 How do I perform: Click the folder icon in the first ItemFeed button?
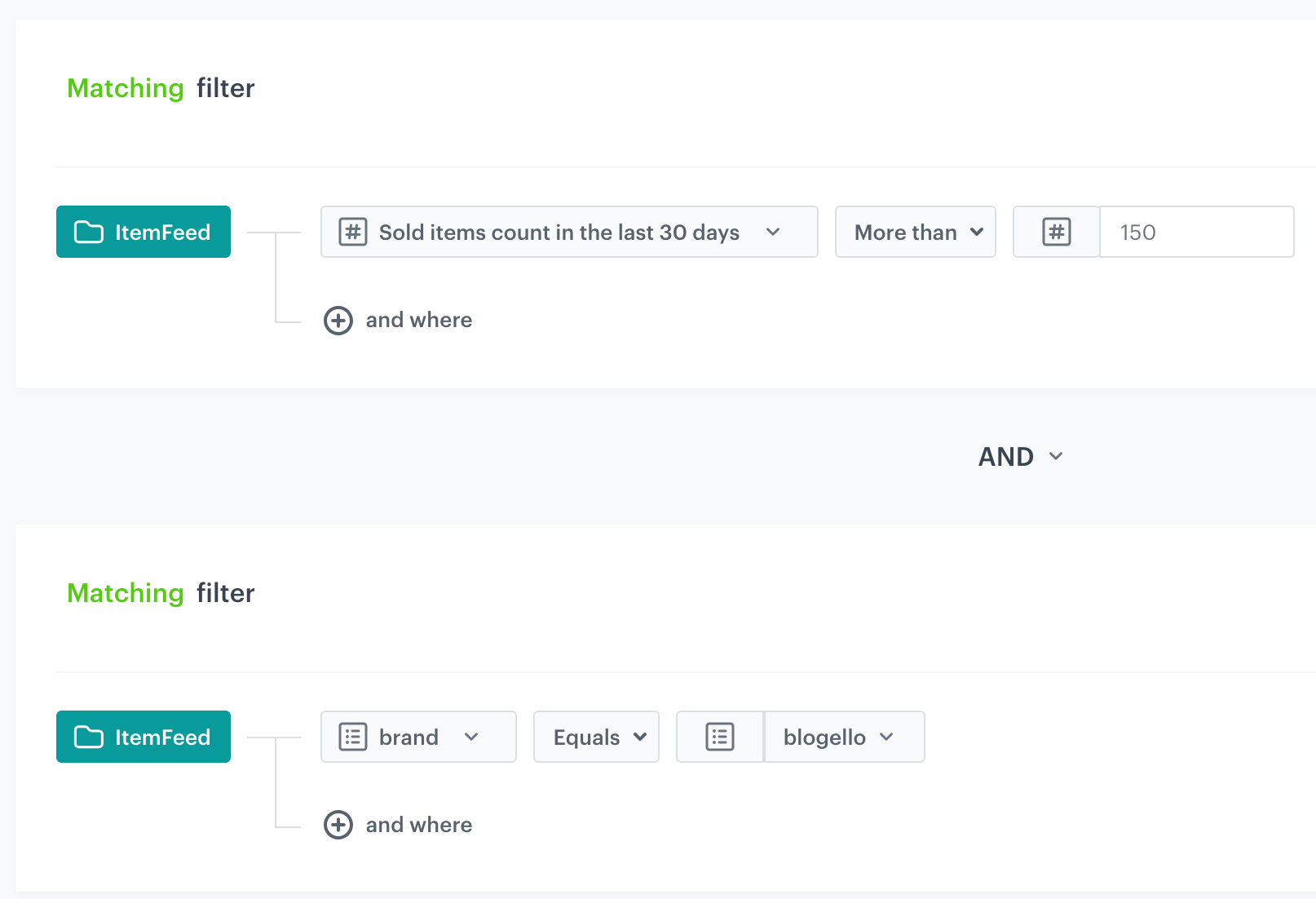[x=89, y=232]
